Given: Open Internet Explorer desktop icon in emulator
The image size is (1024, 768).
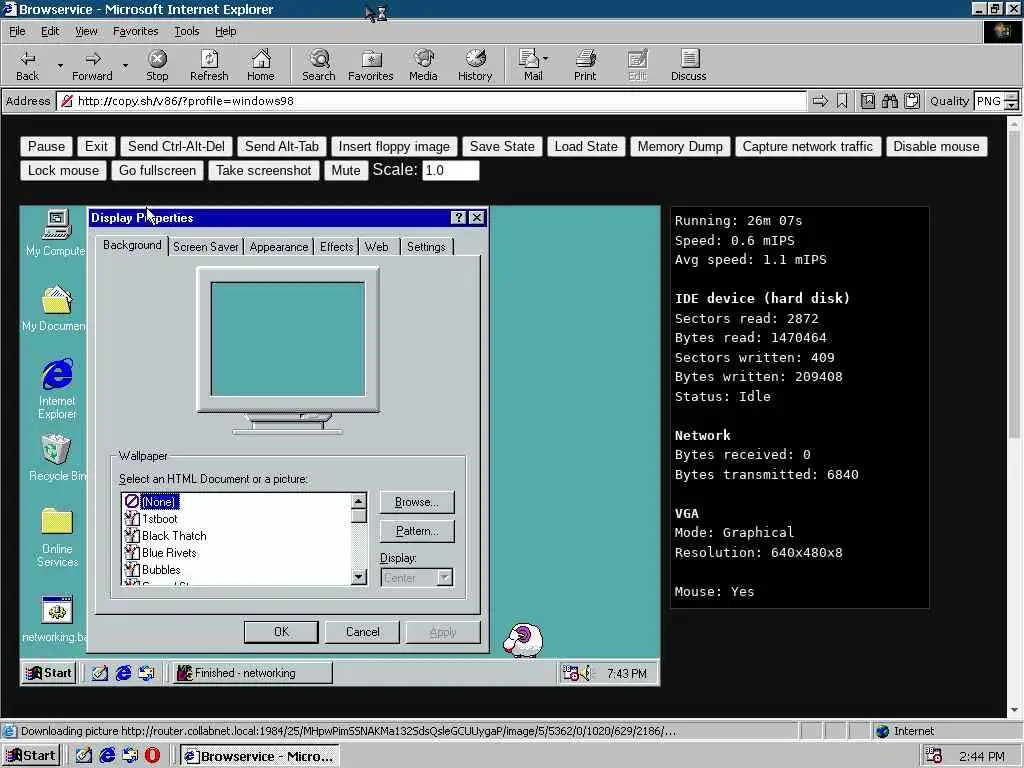Looking at the screenshot, I should click(57, 389).
